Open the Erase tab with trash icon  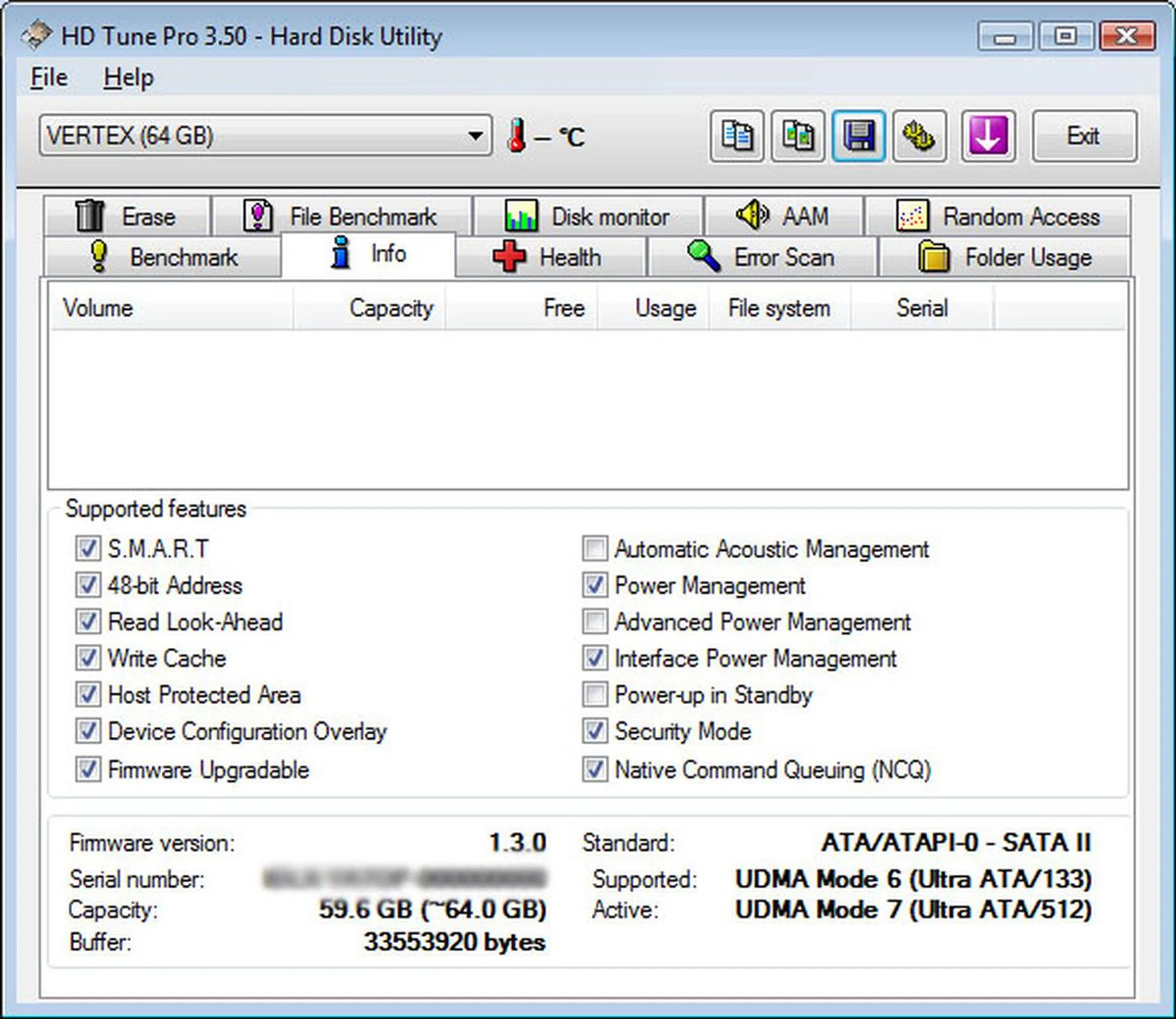(127, 216)
